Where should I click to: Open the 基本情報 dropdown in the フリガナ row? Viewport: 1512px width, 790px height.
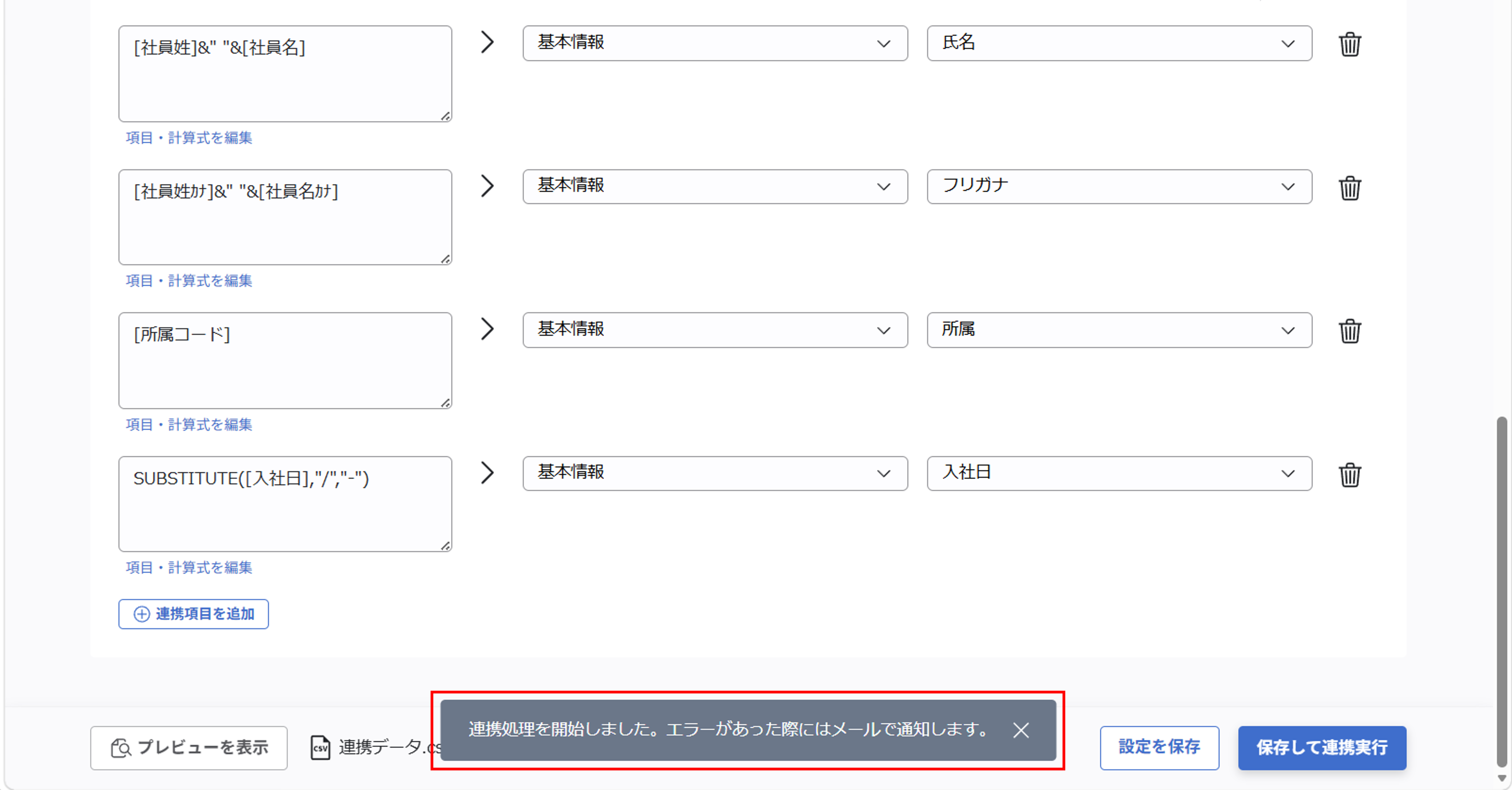click(715, 187)
